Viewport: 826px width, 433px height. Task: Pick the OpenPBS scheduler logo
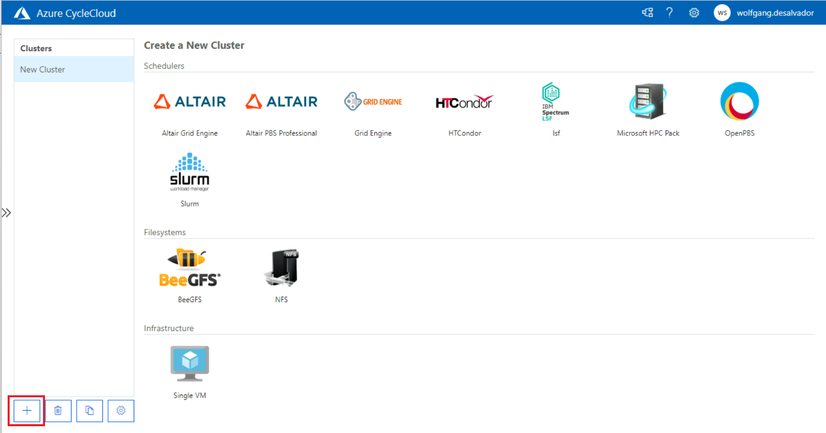click(740, 101)
